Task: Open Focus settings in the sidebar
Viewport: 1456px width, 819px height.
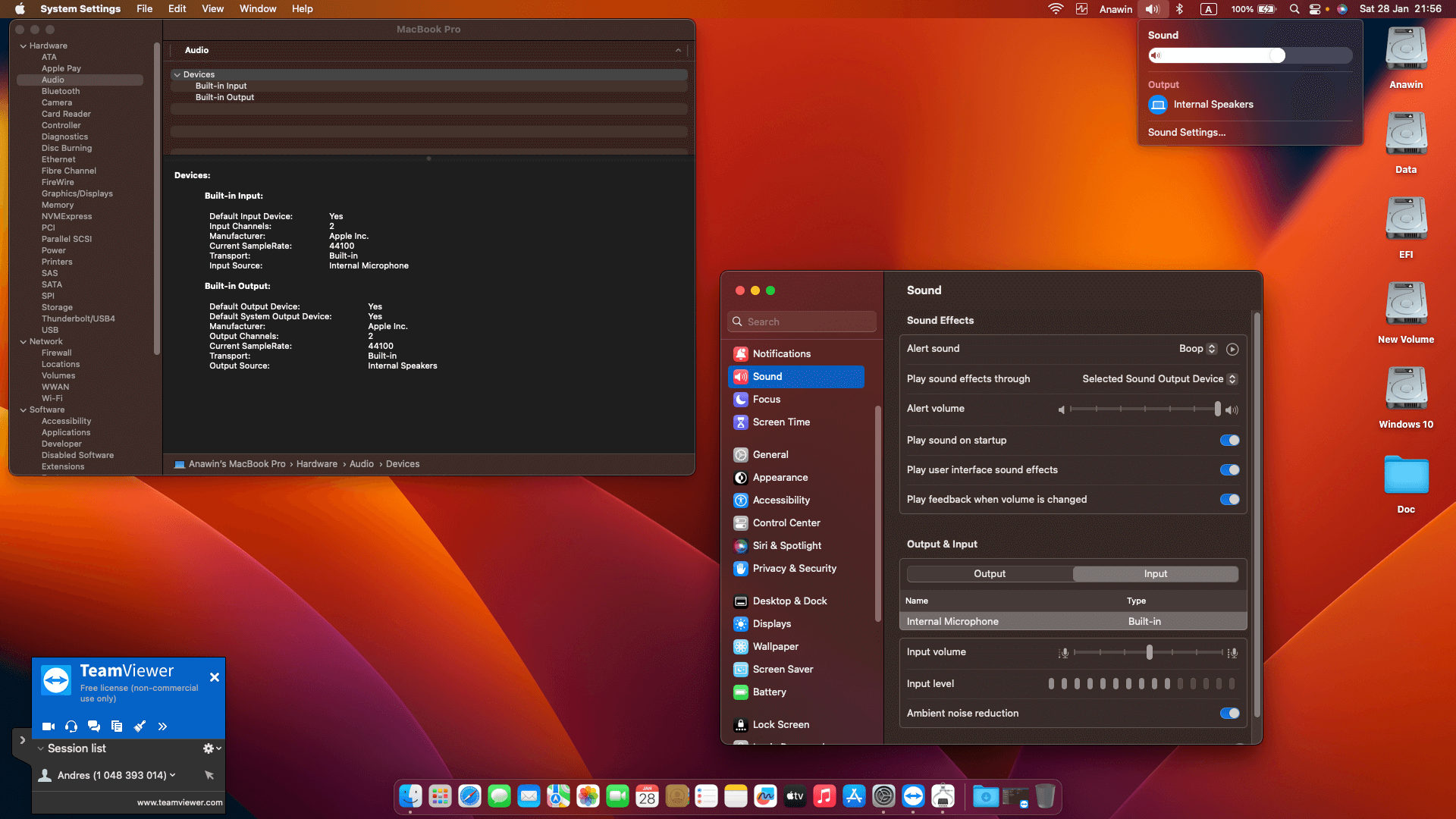Action: 766,400
